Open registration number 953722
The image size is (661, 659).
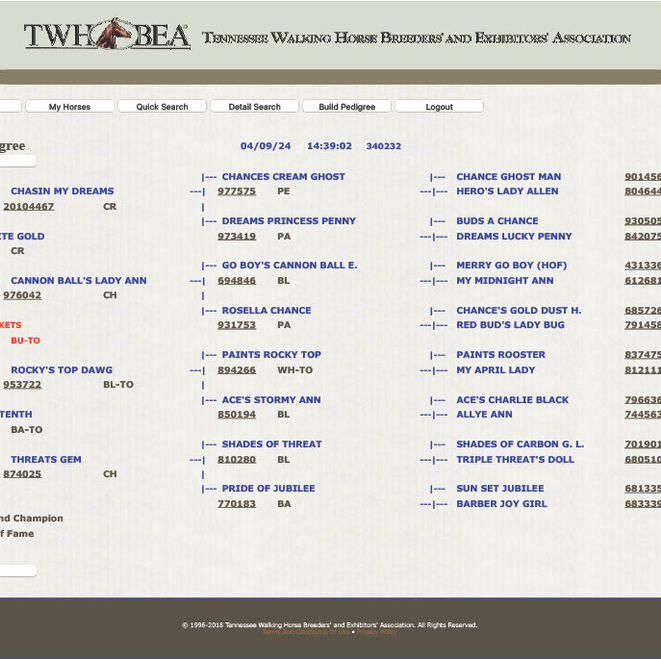(22, 385)
